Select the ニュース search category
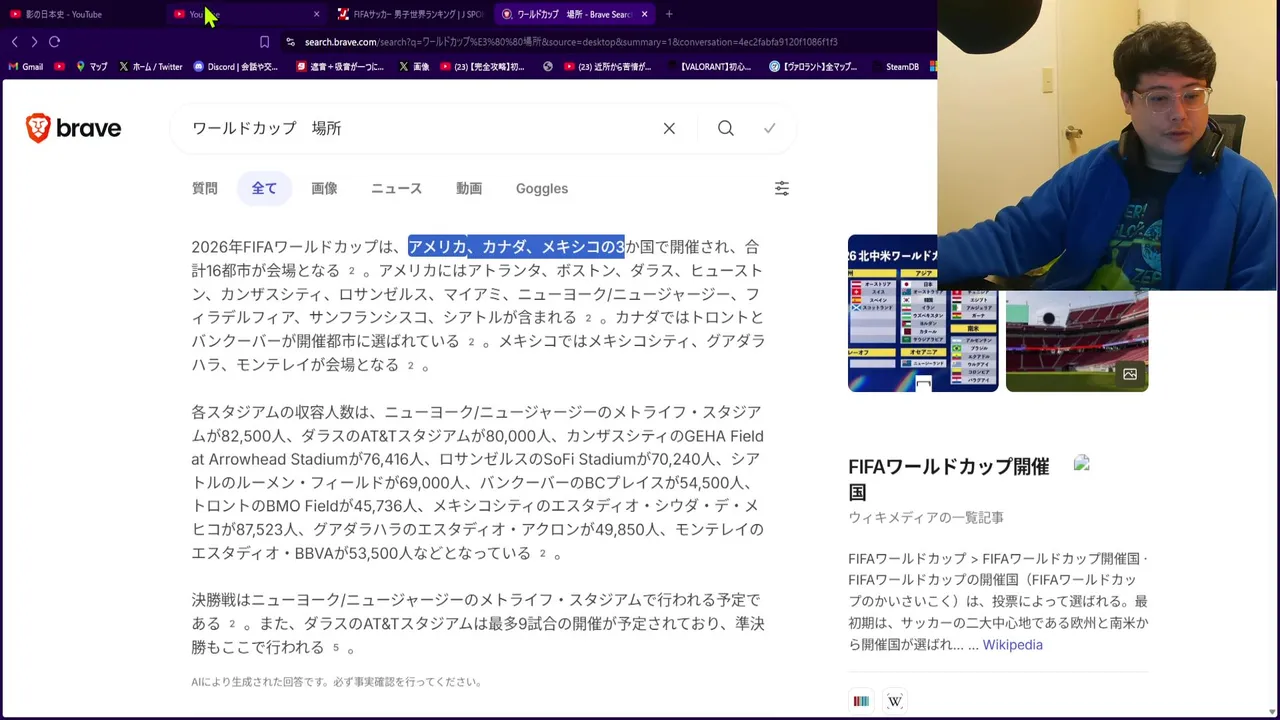Image resolution: width=1280 pixels, height=720 pixels. (397, 188)
